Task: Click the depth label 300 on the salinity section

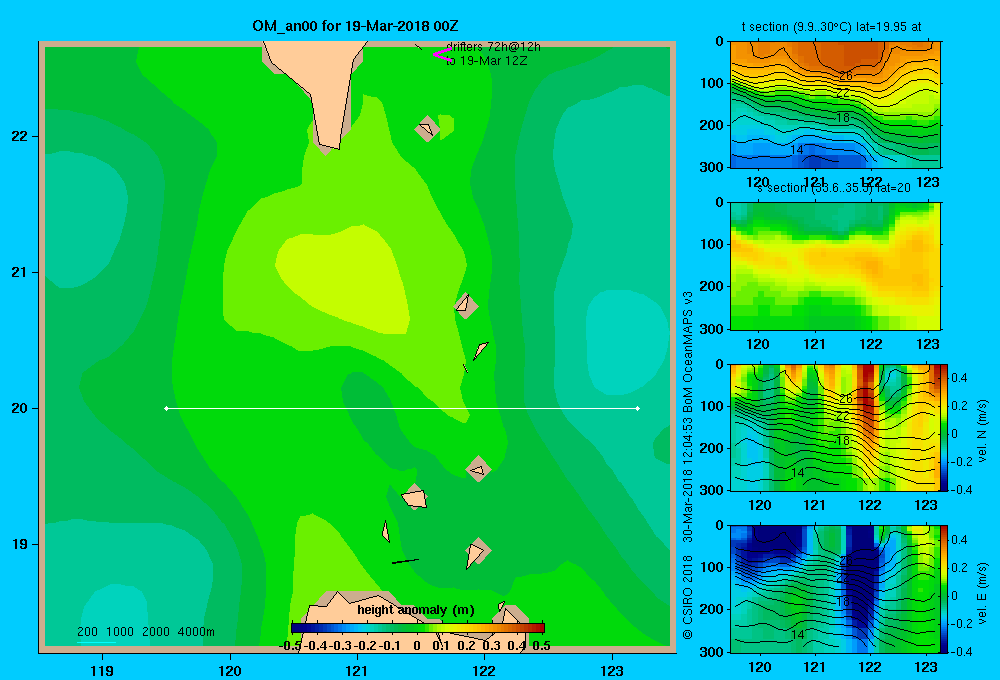Action: [711, 329]
